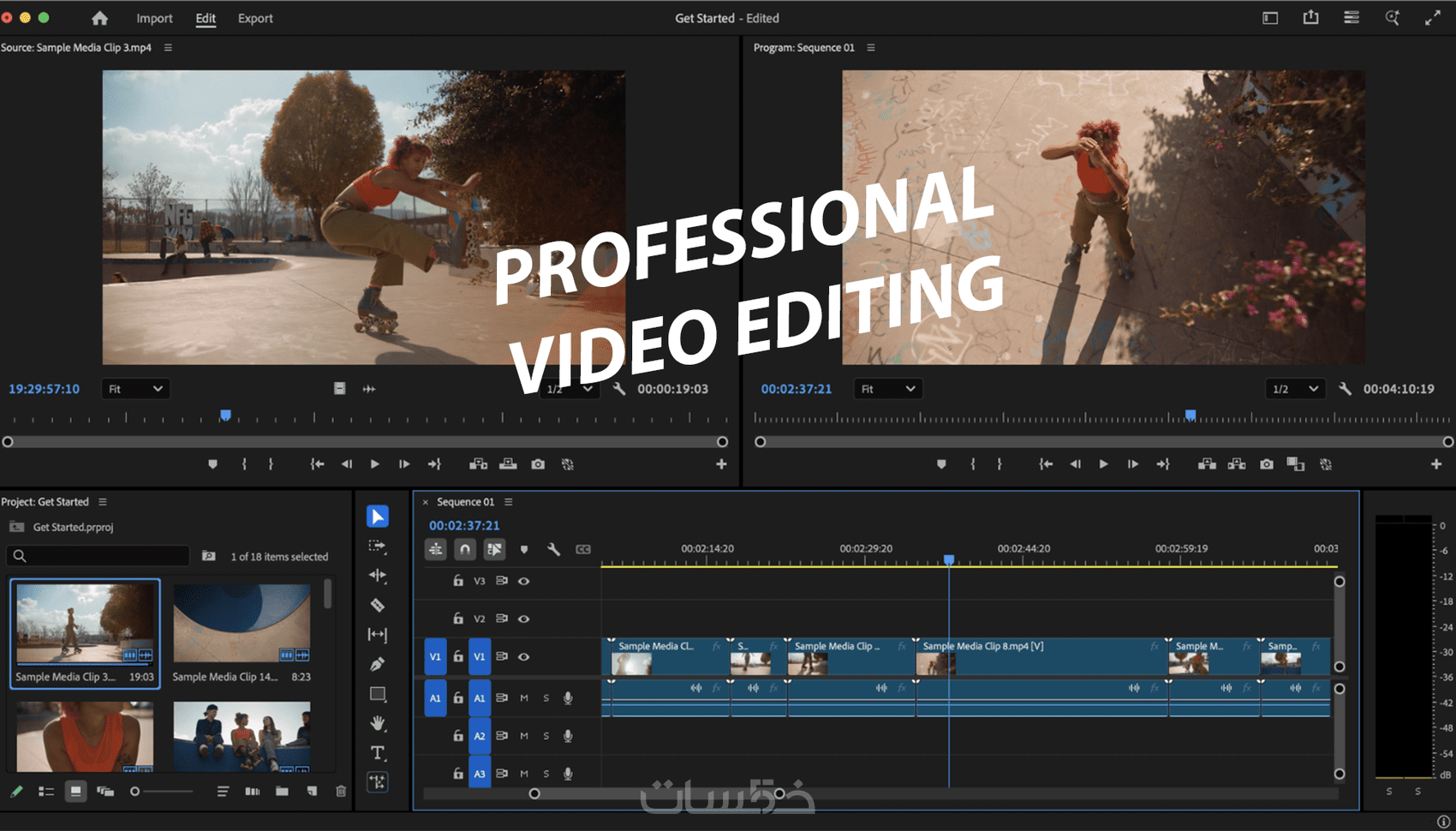1456x831 pixels.
Task: Click the Source monitor timecode 19:29:57:10
Action: (44, 389)
